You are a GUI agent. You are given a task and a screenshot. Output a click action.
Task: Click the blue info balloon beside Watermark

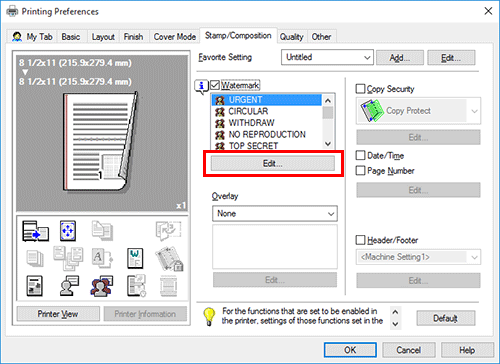pos(201,87)
